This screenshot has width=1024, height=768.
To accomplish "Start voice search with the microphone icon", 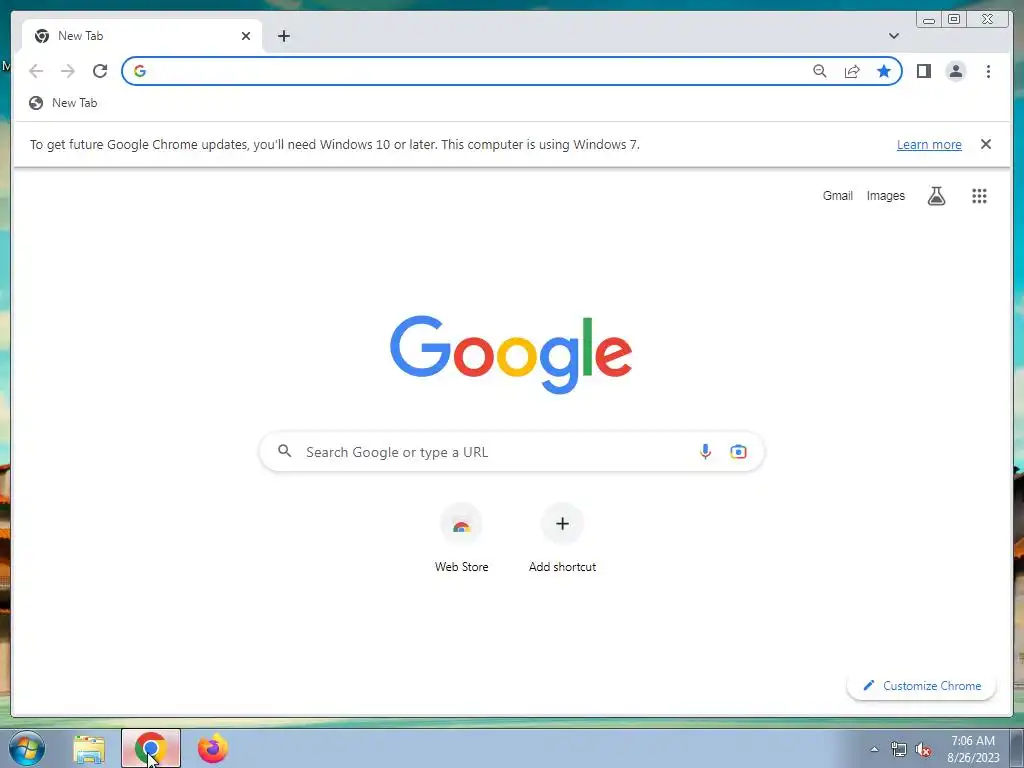I will click(705, 451).
